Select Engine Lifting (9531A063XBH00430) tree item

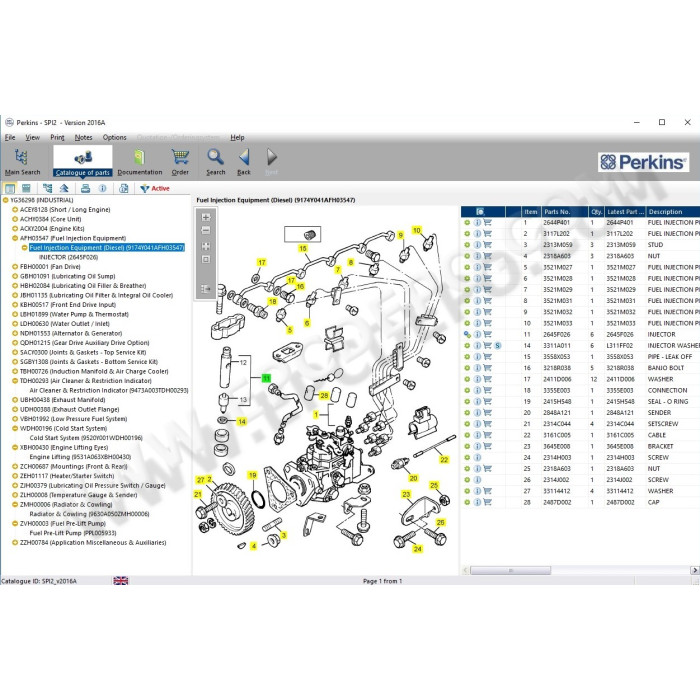pyautogui.click(x=80, y=457)
